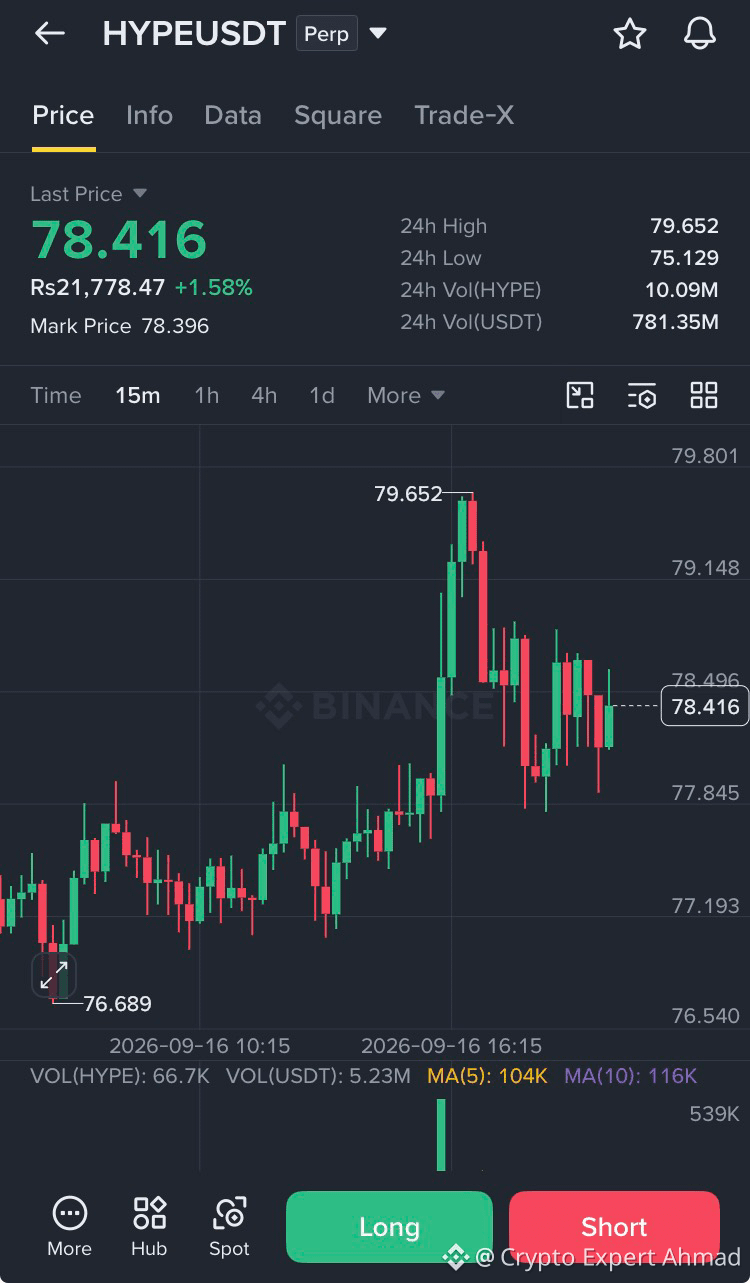Tap the back arrow icon
The width and height of the screenshot is (750, 1283).
[49, 34]
